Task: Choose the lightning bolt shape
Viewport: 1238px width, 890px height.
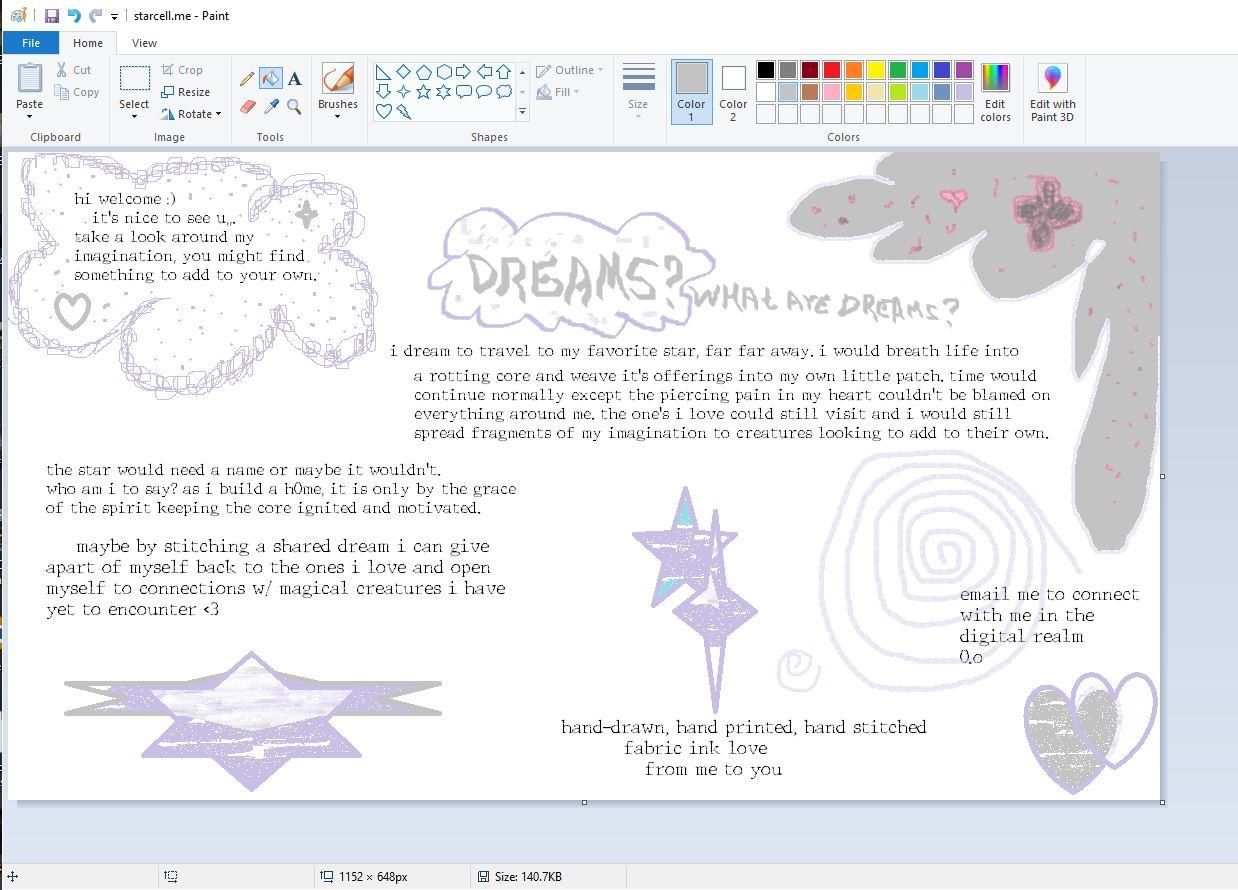Action: [x=403, y=112]
